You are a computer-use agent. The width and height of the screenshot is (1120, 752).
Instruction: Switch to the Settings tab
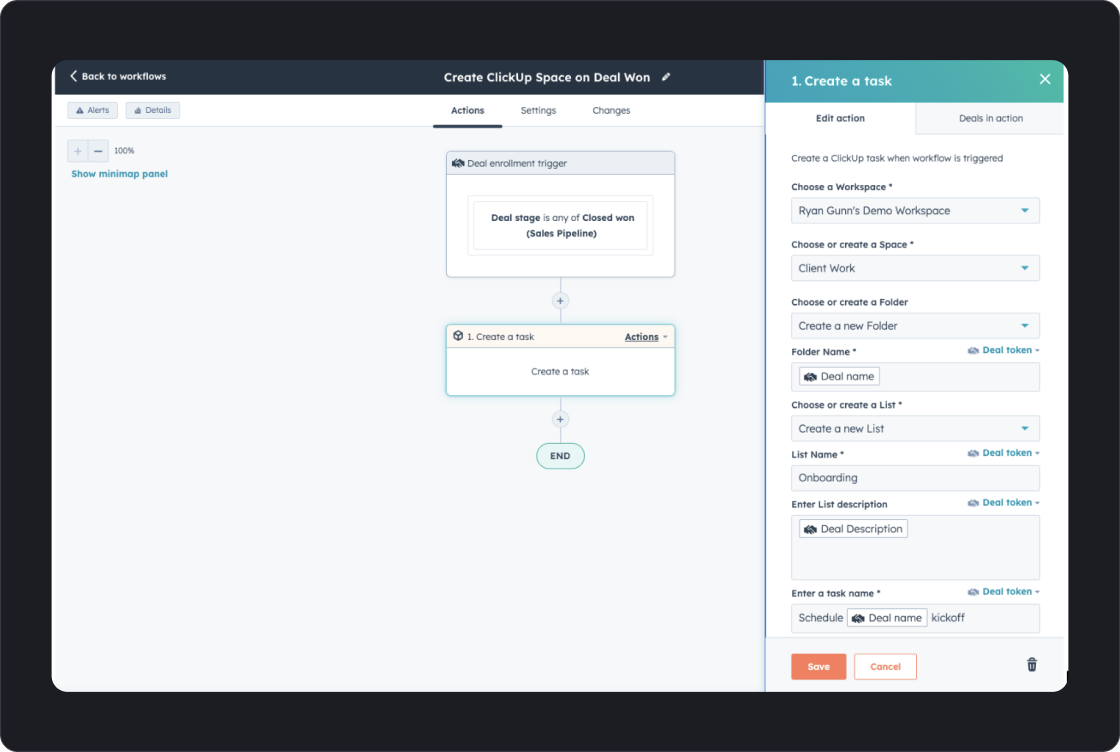538,111
